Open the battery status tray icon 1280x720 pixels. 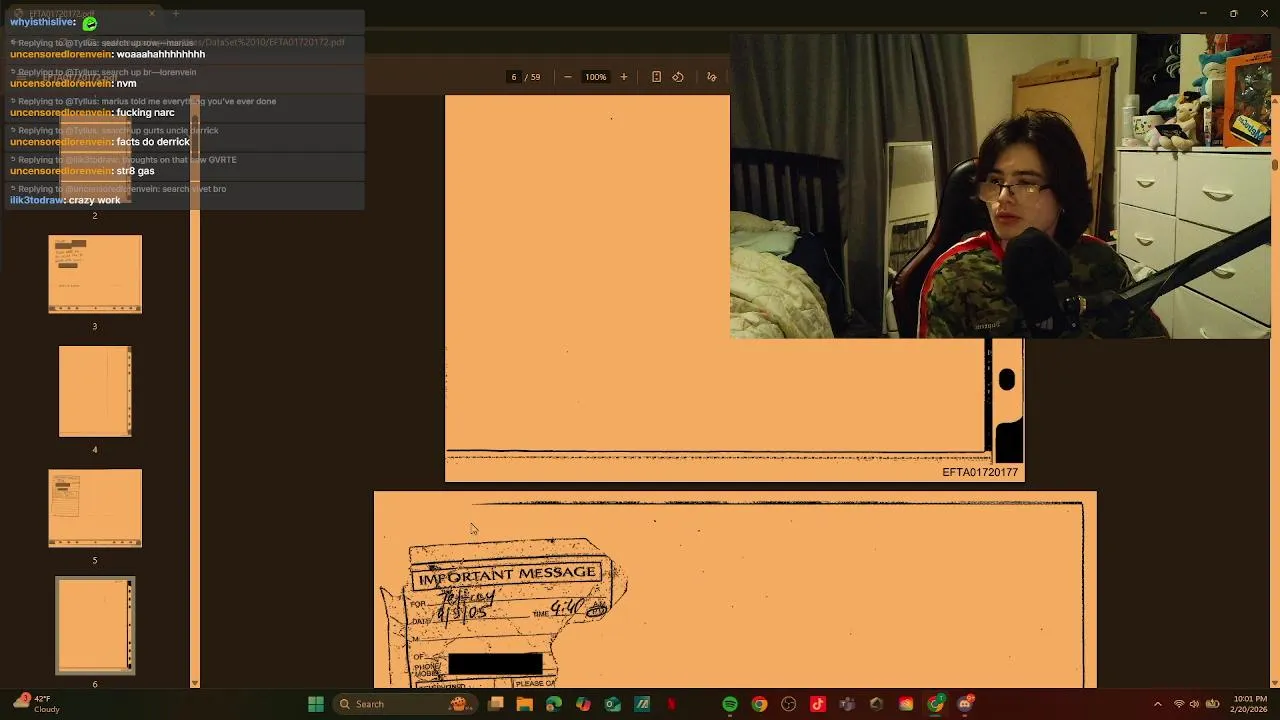[x=1212, y=704]
